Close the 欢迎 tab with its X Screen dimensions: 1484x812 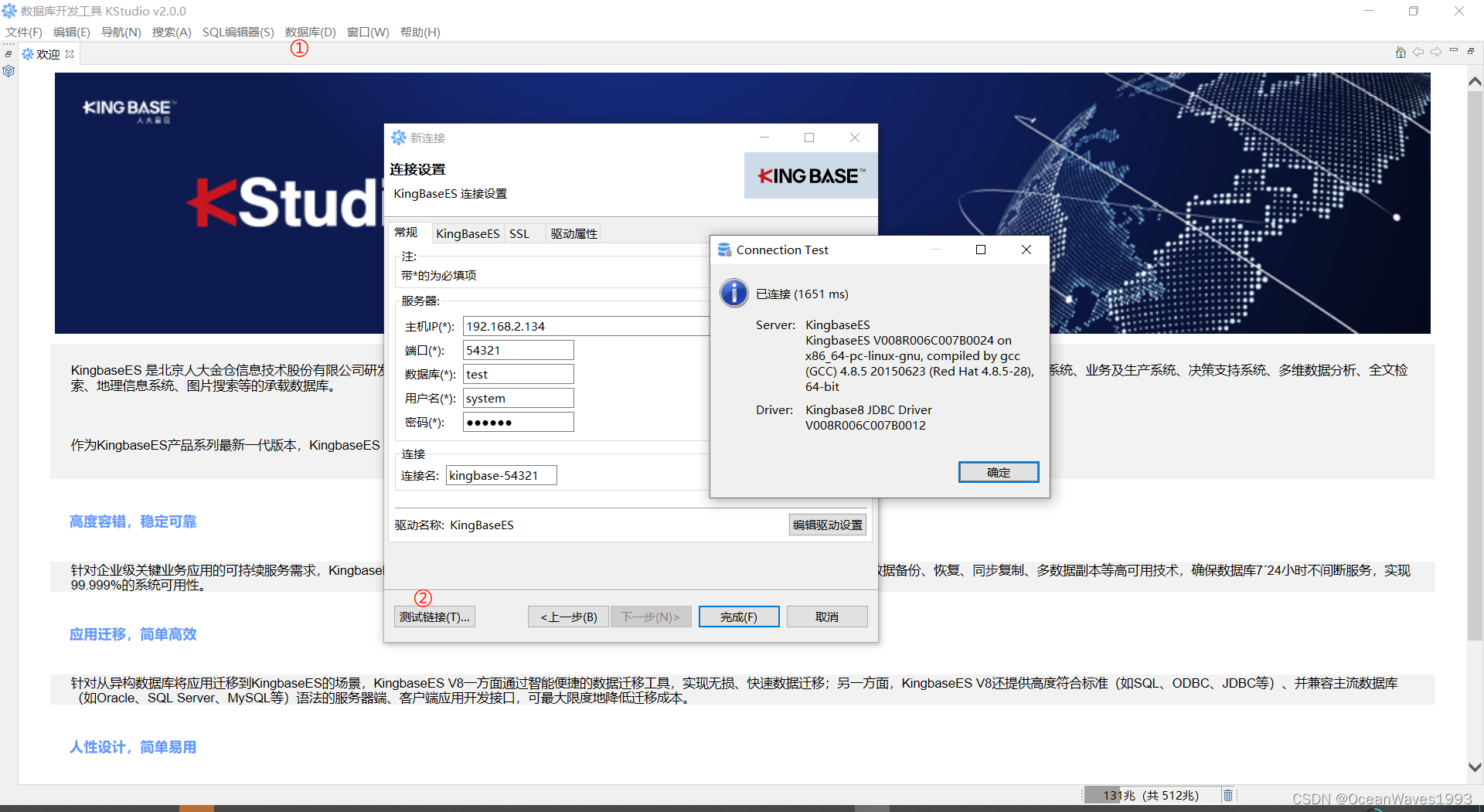pos(70,54)
